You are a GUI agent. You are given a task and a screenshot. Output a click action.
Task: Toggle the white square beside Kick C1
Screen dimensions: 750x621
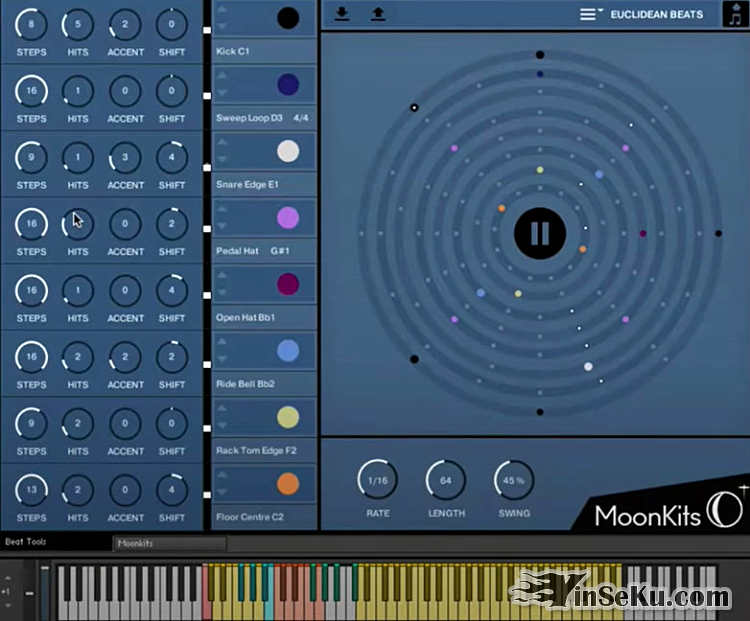pyautogui.click(x=207, y=30)
